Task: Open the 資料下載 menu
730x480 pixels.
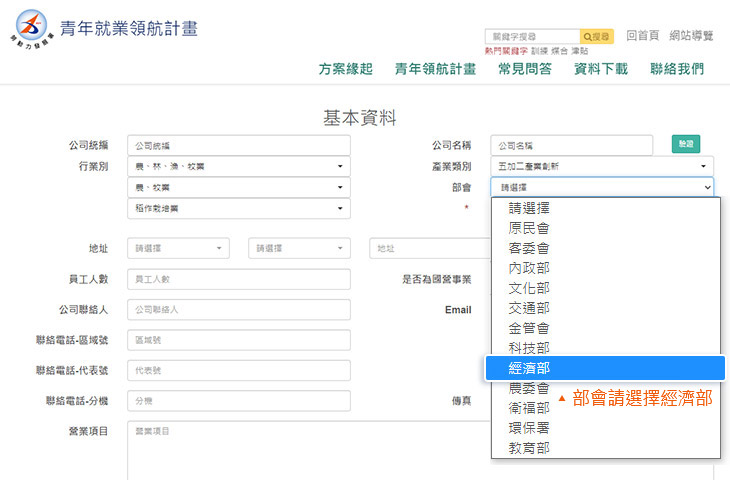Action: pyautogui.click(x=601, y=69)
